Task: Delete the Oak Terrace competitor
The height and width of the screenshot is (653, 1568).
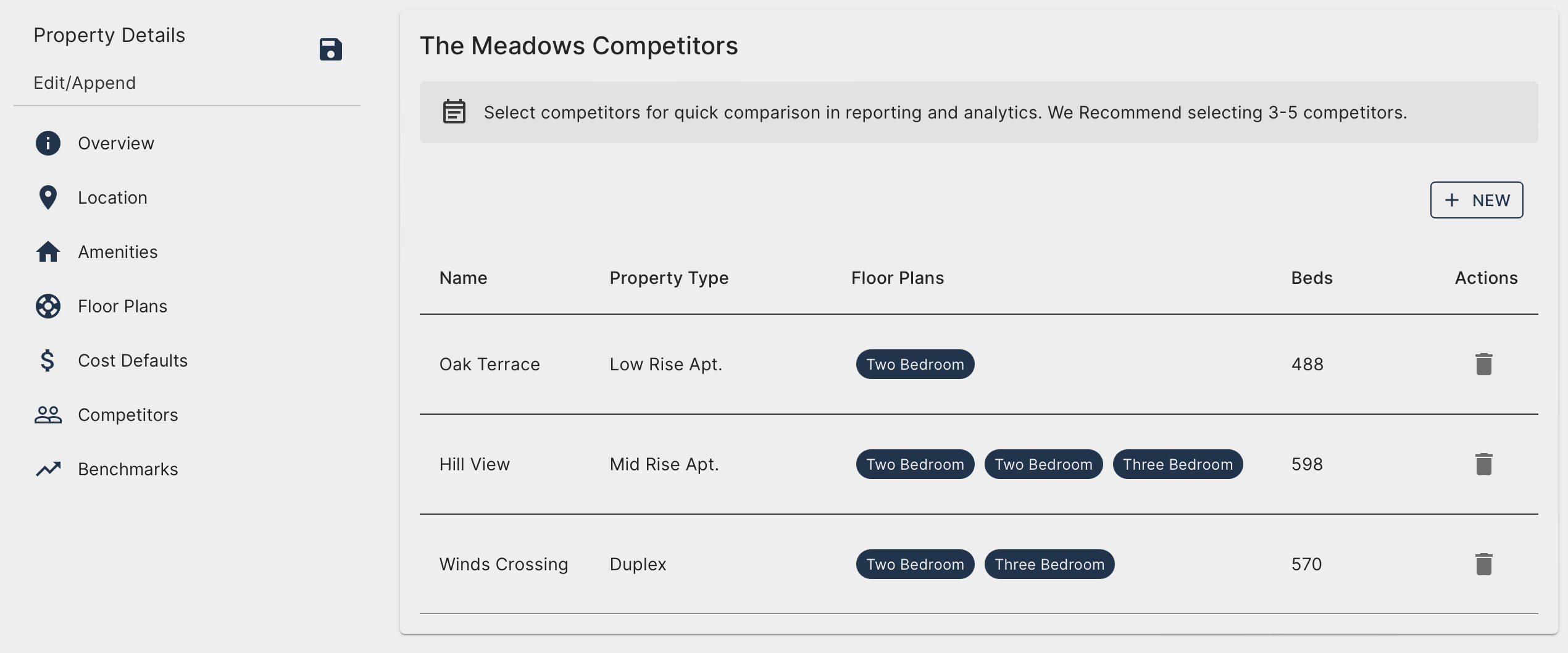Action: (1483, 364)
